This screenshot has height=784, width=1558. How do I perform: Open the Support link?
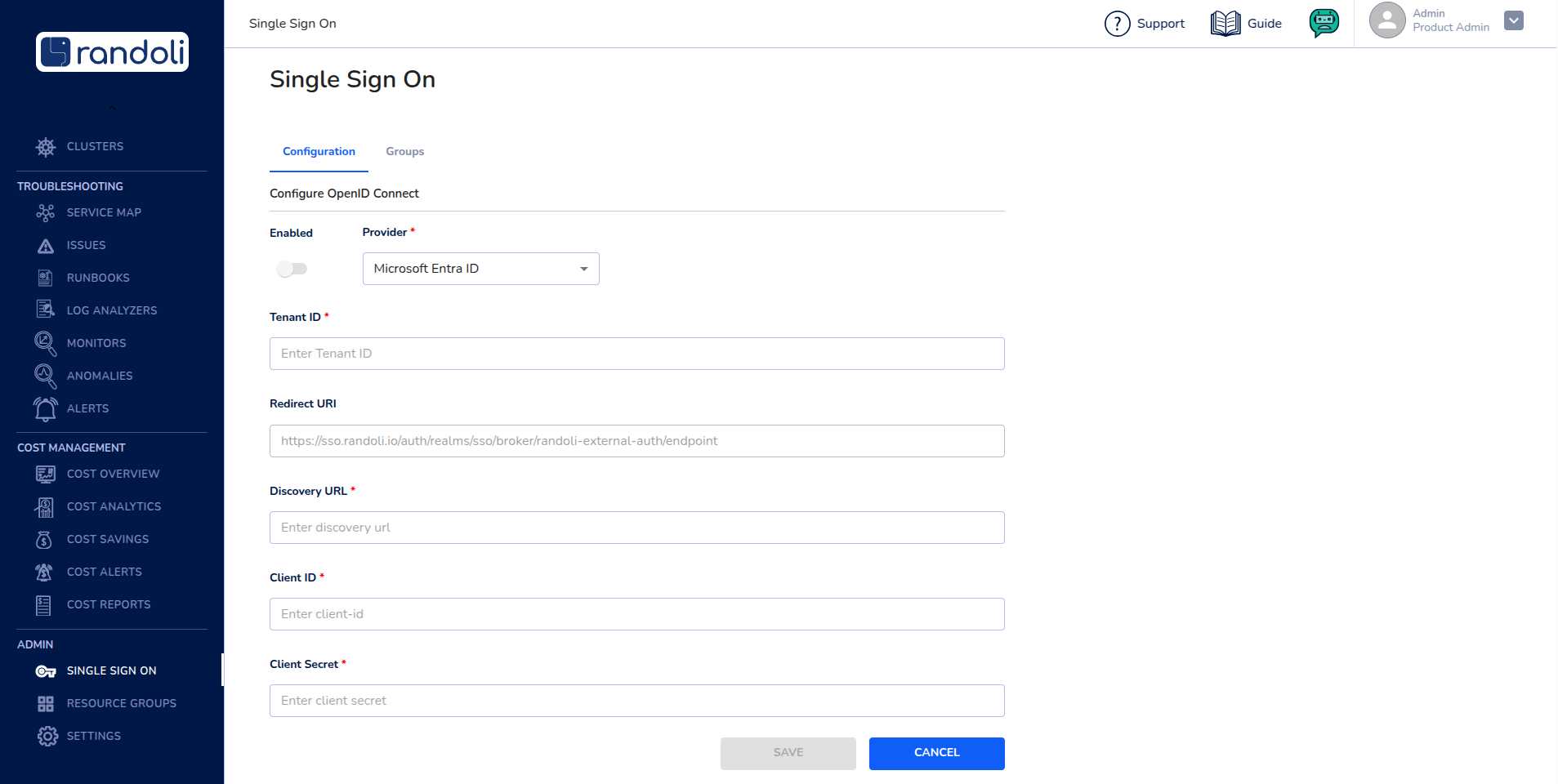point(1144,24)
